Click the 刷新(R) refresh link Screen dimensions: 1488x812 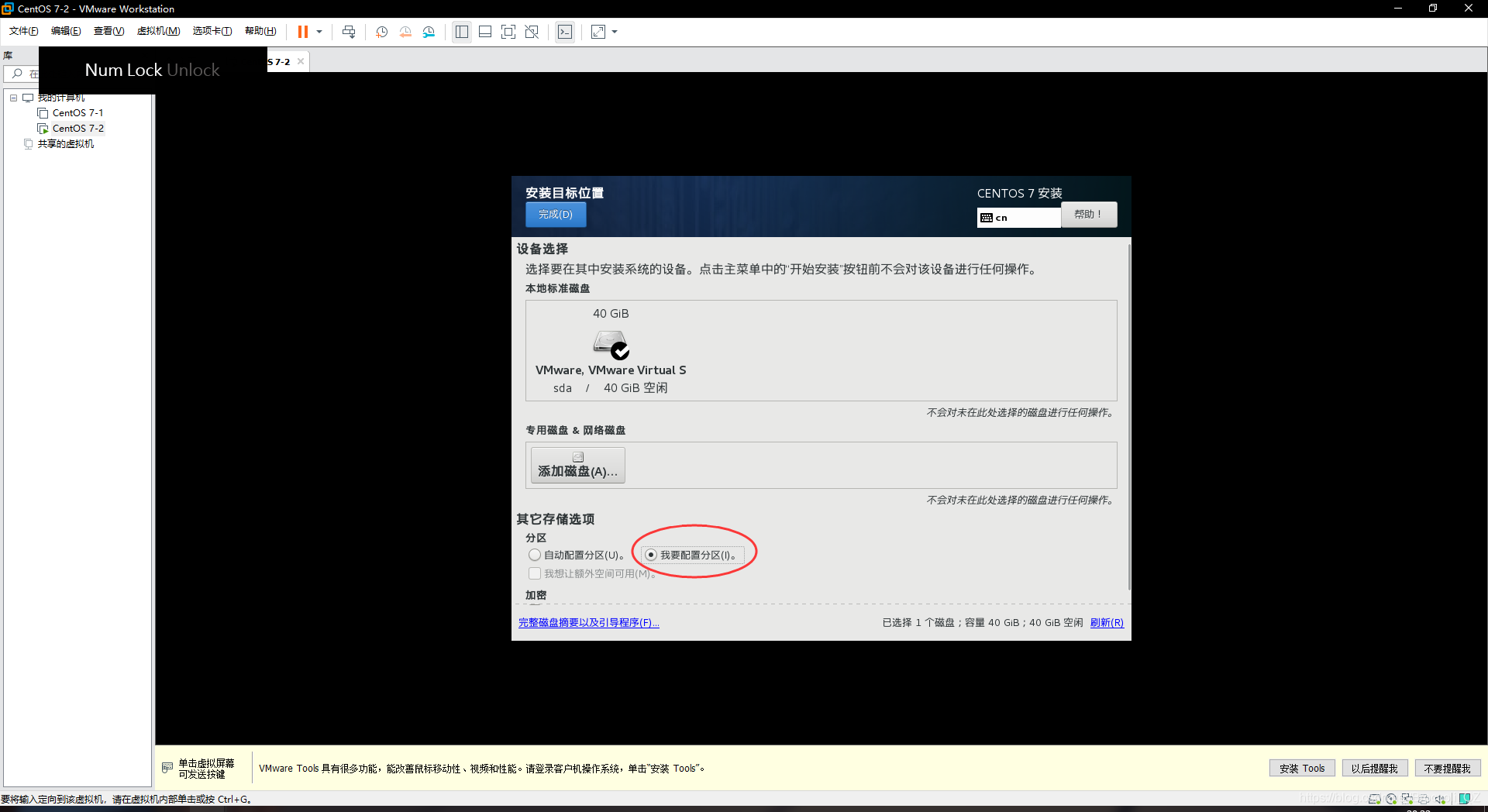1107,623
